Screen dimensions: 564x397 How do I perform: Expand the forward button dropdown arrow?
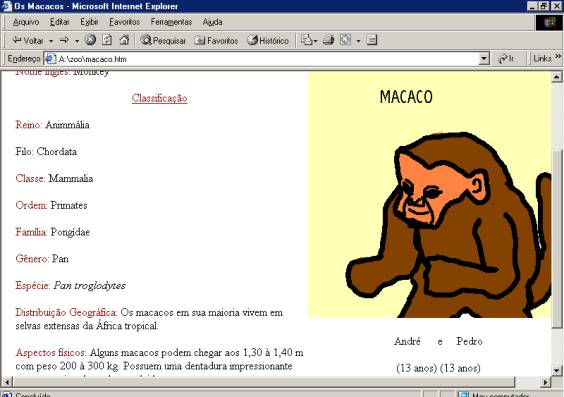(x=77, y=41)
